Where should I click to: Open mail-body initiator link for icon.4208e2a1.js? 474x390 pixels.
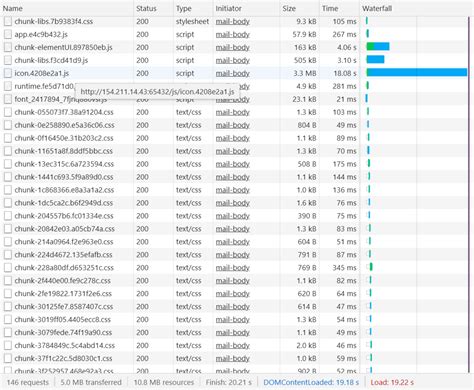pyautogui.click(x=233, y=73)
